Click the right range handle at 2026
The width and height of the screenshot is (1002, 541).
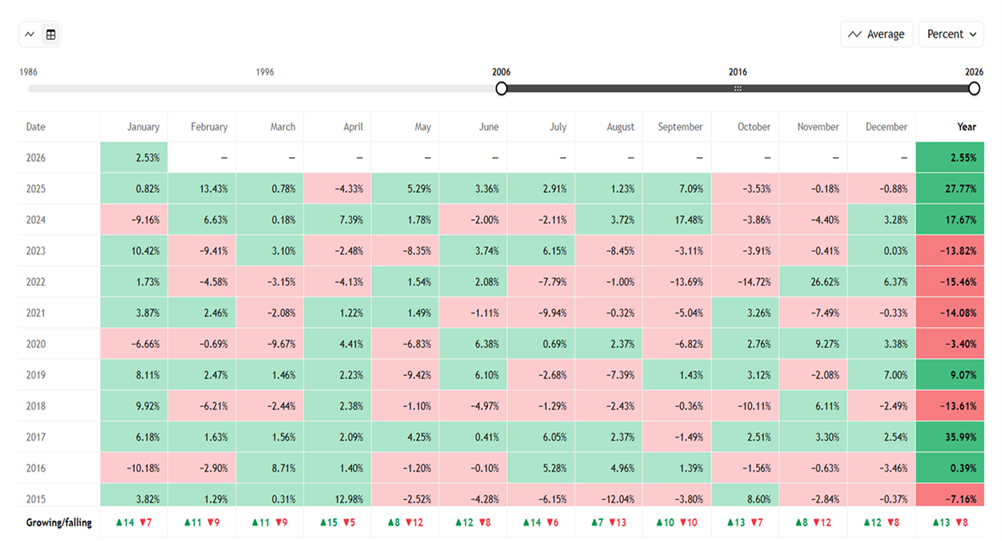coord(974,88)
